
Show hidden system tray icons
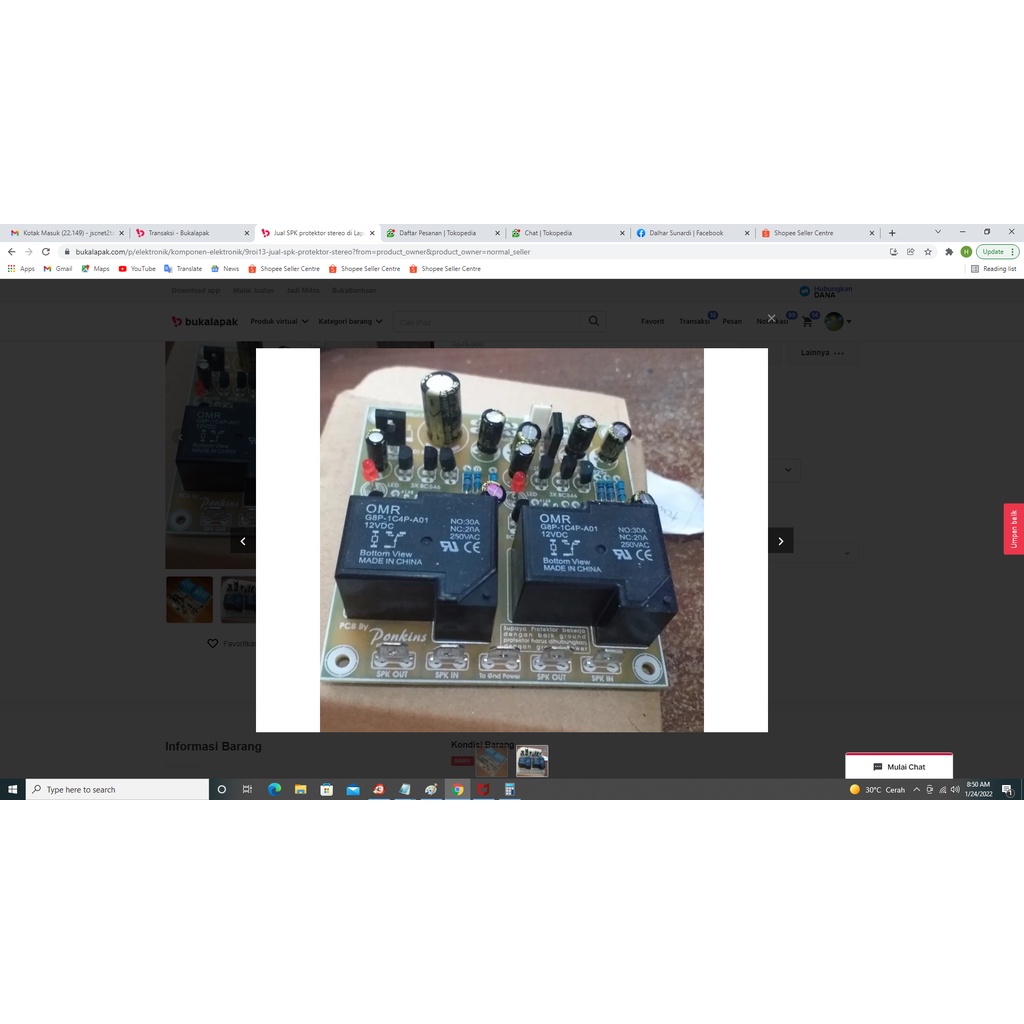(x=916, y=789)
